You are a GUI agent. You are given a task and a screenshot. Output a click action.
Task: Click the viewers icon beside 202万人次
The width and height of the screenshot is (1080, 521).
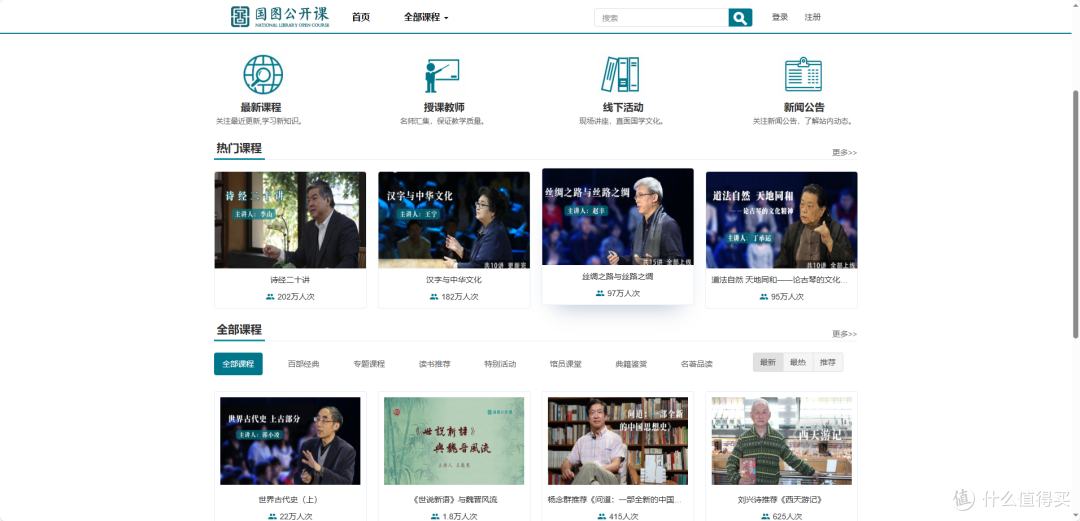270,296
